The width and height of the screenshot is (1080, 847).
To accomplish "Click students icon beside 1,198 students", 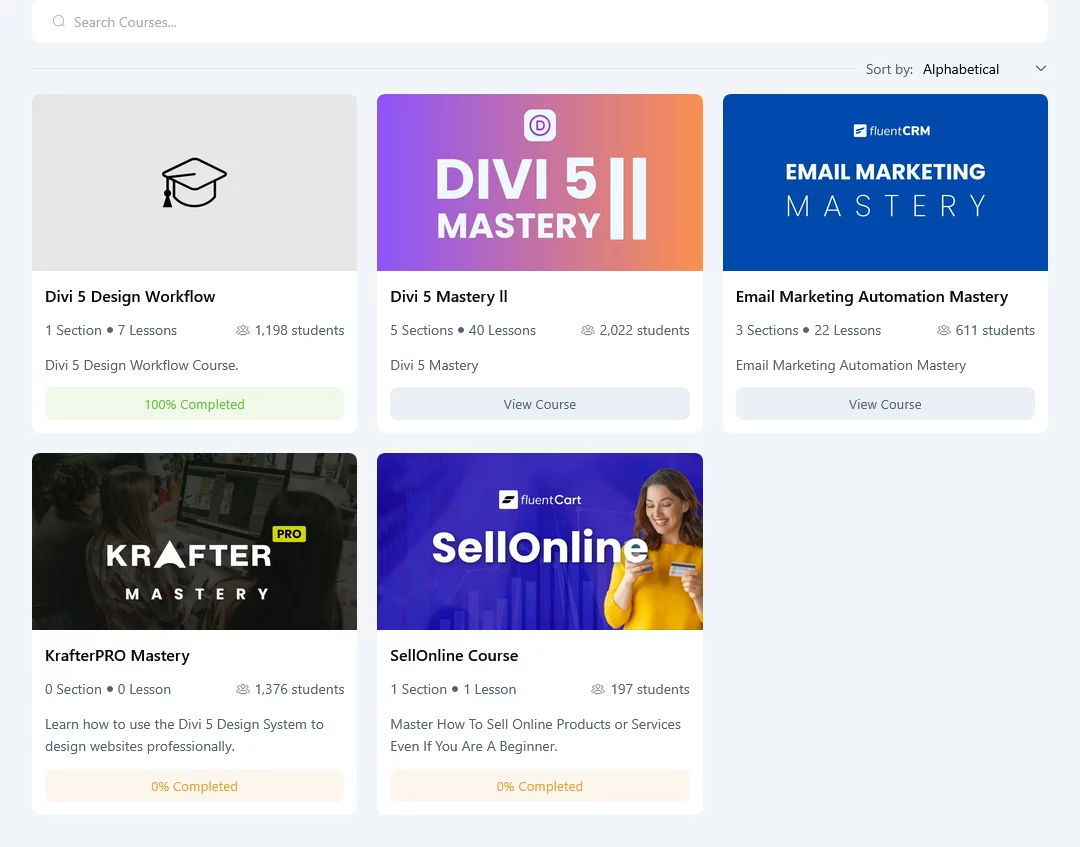I will 242,331.
